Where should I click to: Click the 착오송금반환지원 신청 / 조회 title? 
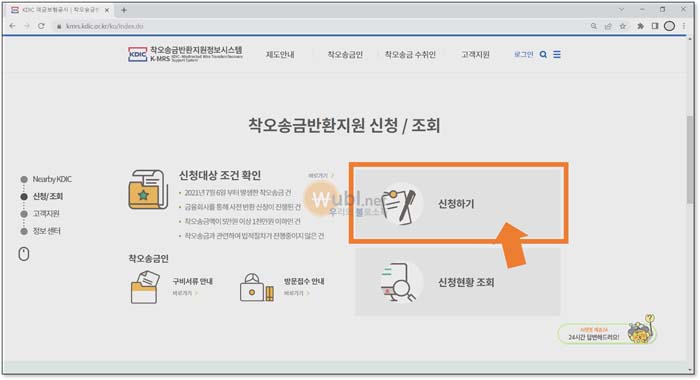344,125
